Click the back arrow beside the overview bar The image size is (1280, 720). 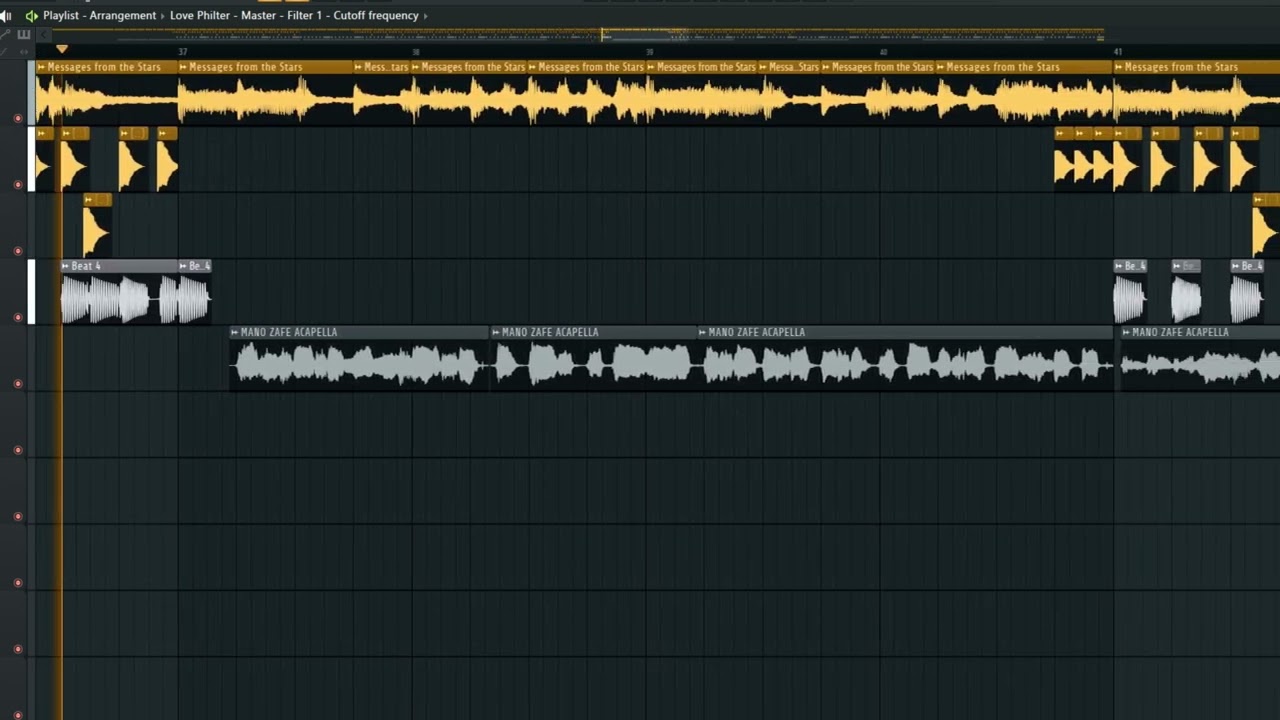pyautogui.click(x=44, y=35)
